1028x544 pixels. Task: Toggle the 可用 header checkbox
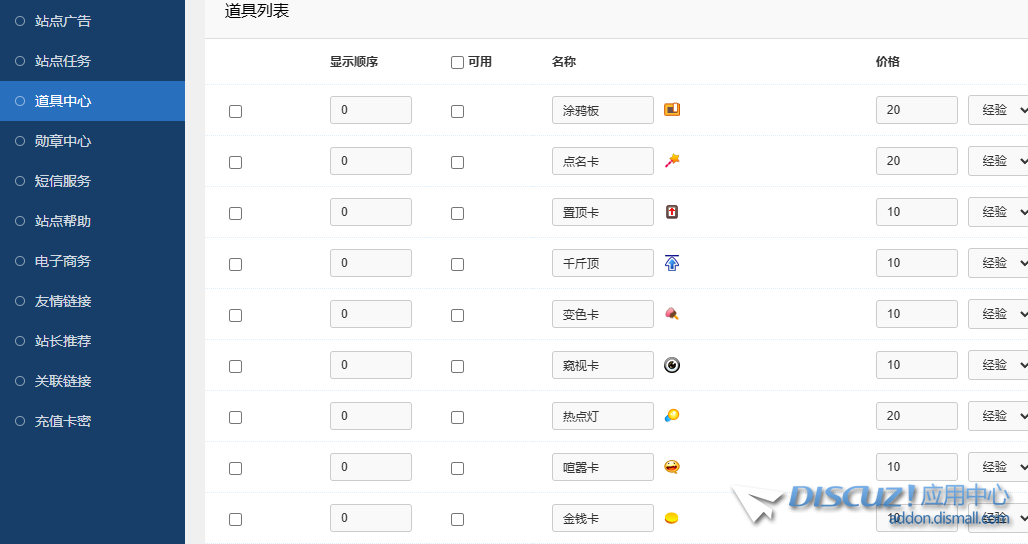click(x=457, y=62)
